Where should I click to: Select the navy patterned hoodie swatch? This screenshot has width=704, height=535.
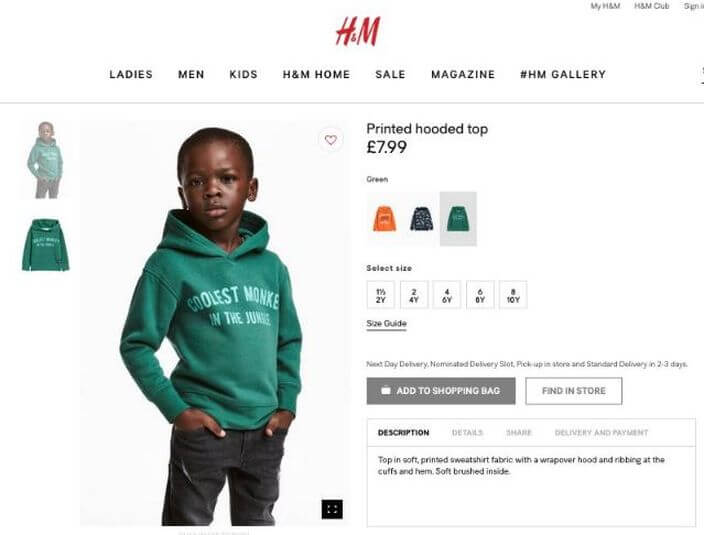(421, 219)
